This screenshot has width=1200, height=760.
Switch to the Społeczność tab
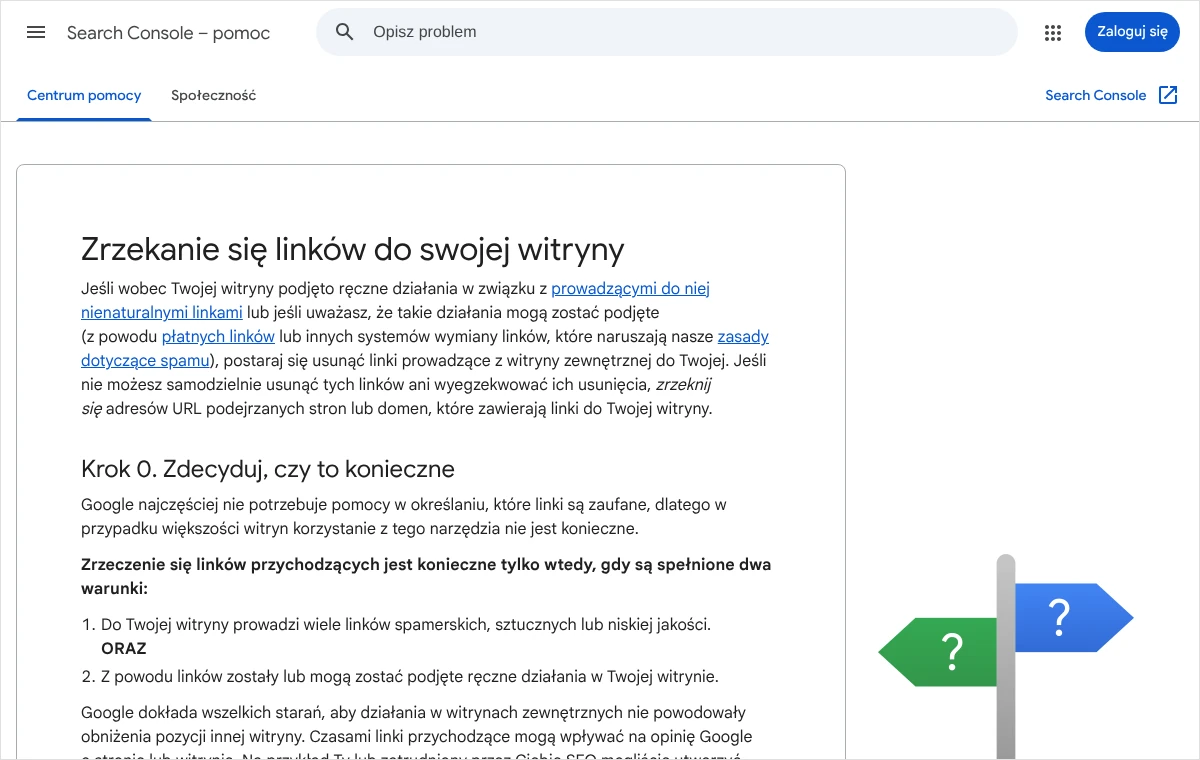213,96
